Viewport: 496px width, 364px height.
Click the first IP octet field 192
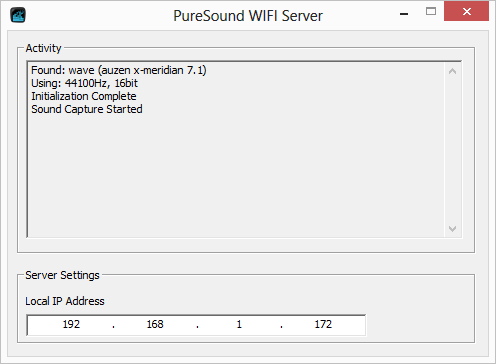click(x=71, y=324)
